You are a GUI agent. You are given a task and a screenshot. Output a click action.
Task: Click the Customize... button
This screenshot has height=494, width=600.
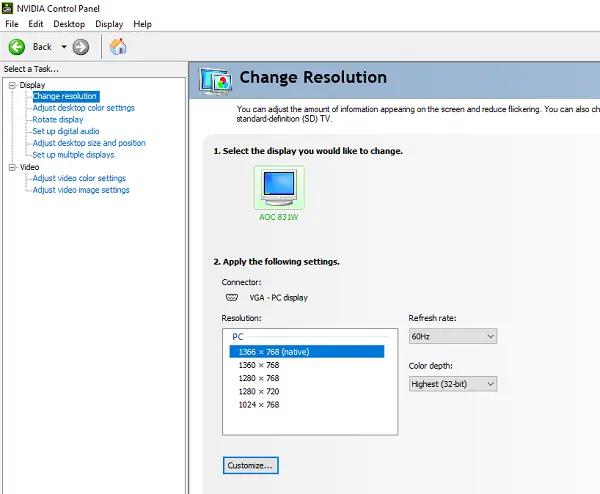click(251, 465)
